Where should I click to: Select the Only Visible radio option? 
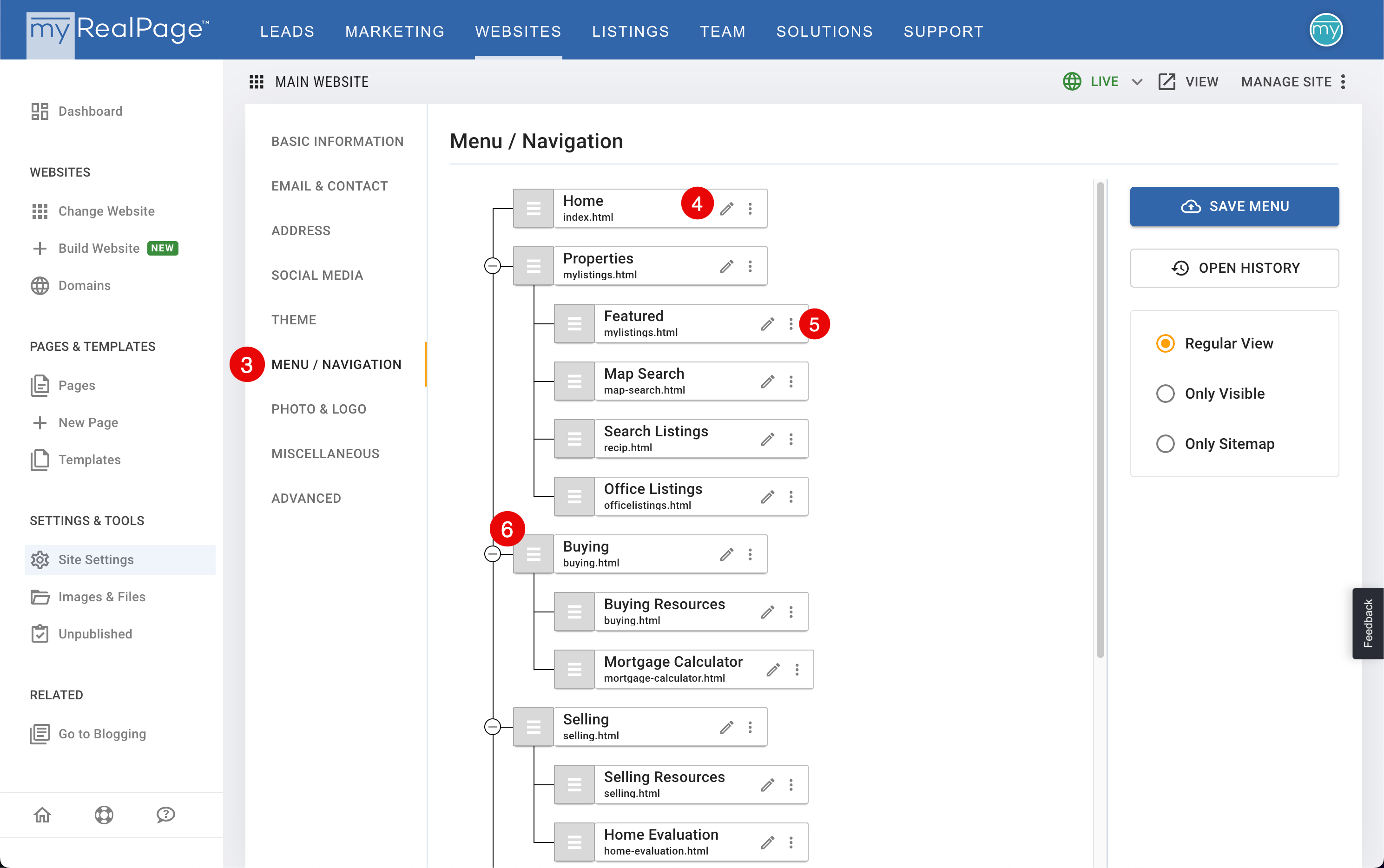click(1165, 394)
